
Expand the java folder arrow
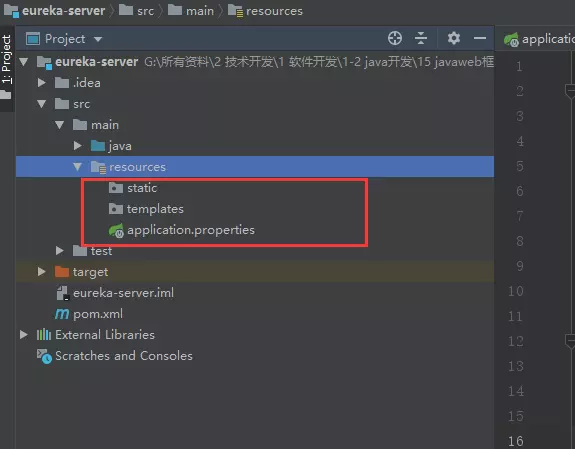(77, 146)
